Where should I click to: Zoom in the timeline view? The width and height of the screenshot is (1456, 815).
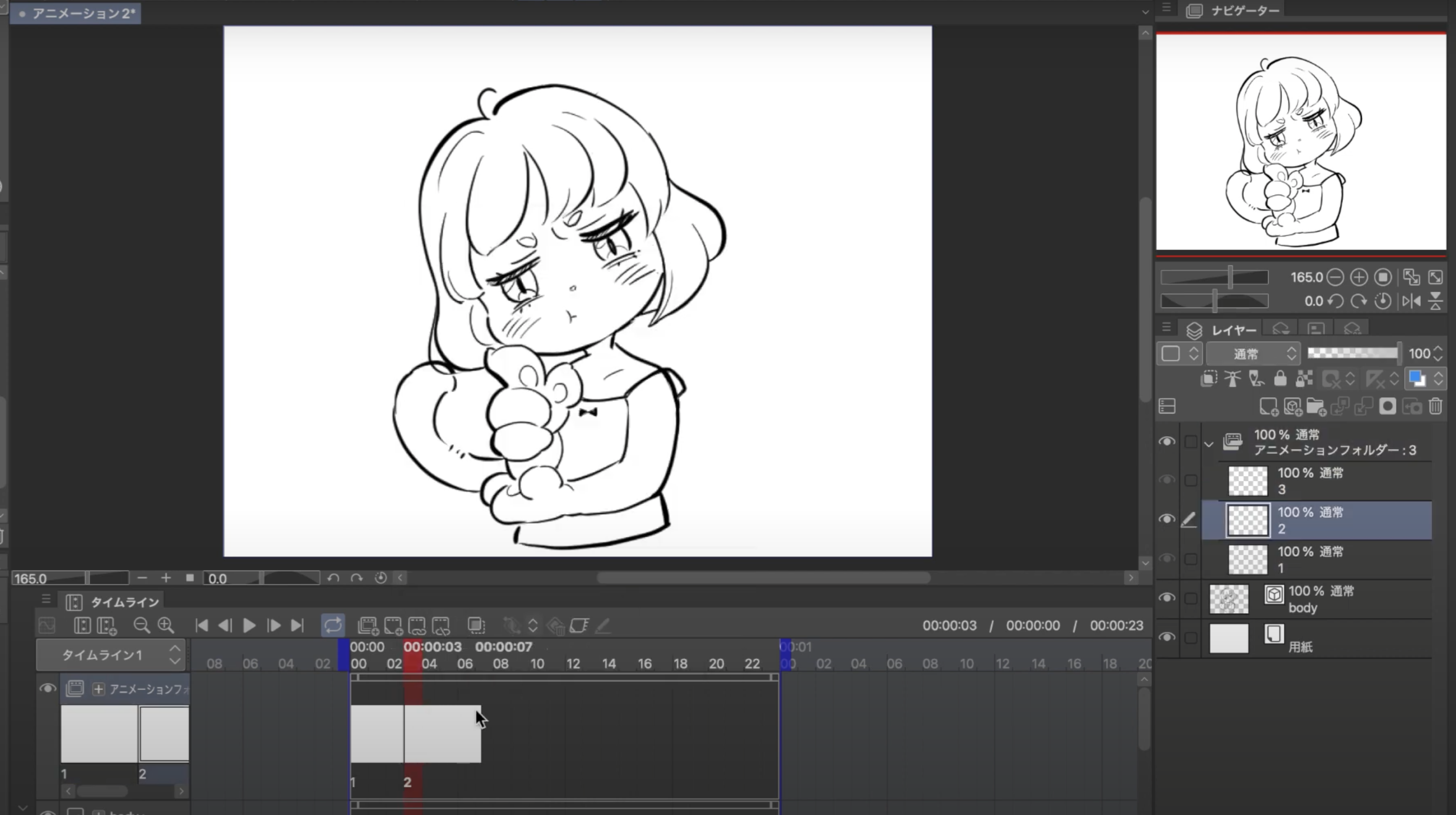tap(166, 625)
